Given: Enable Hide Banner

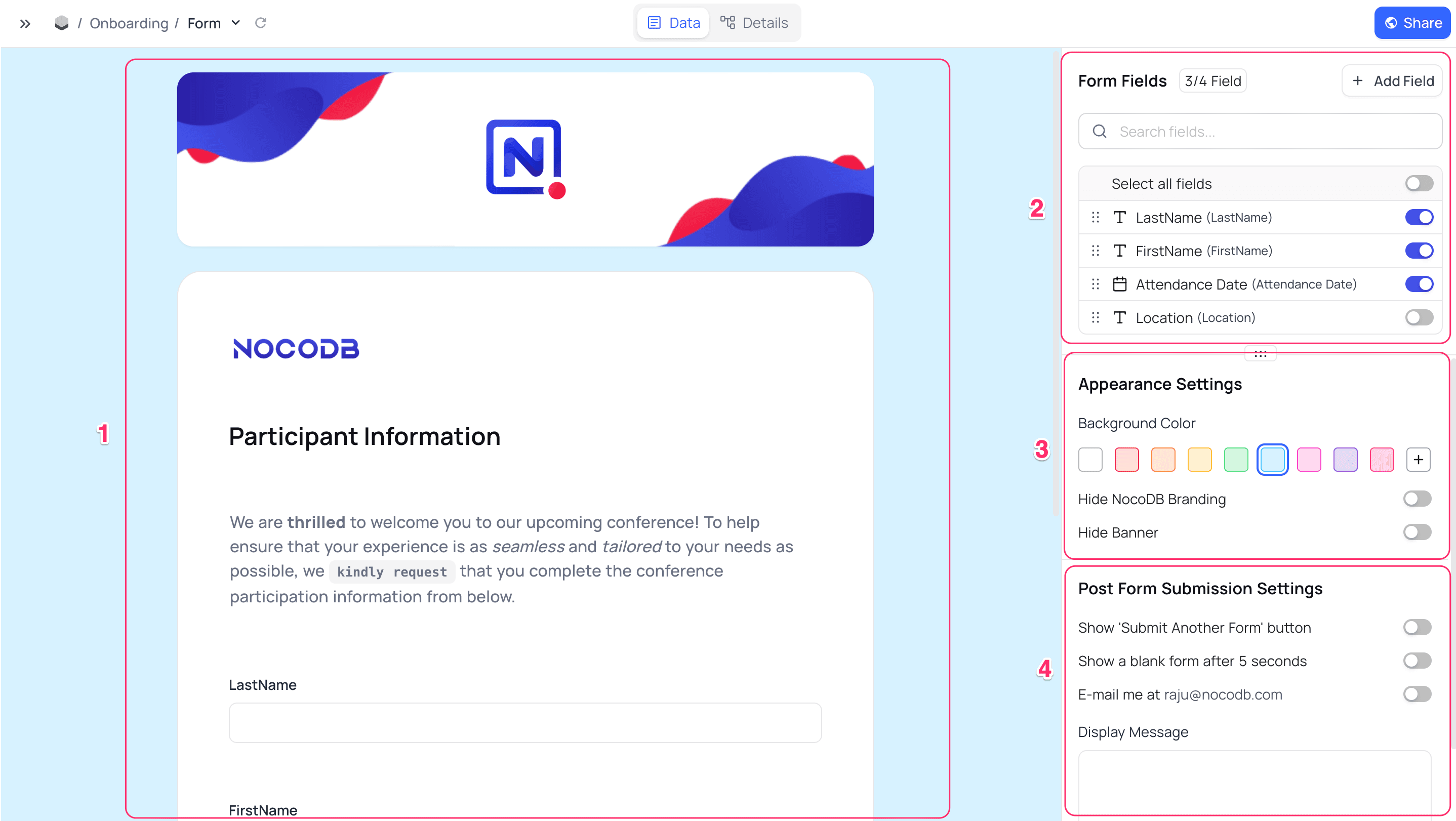Looking at the screenshot, I should (1417, 531).
